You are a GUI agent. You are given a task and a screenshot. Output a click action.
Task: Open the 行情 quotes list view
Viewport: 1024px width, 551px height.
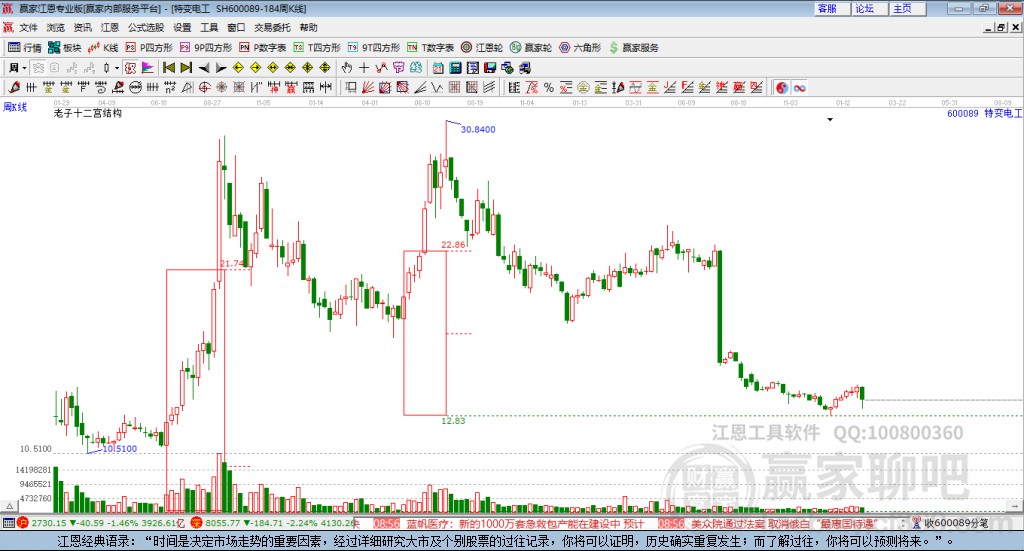click(25, 48)
